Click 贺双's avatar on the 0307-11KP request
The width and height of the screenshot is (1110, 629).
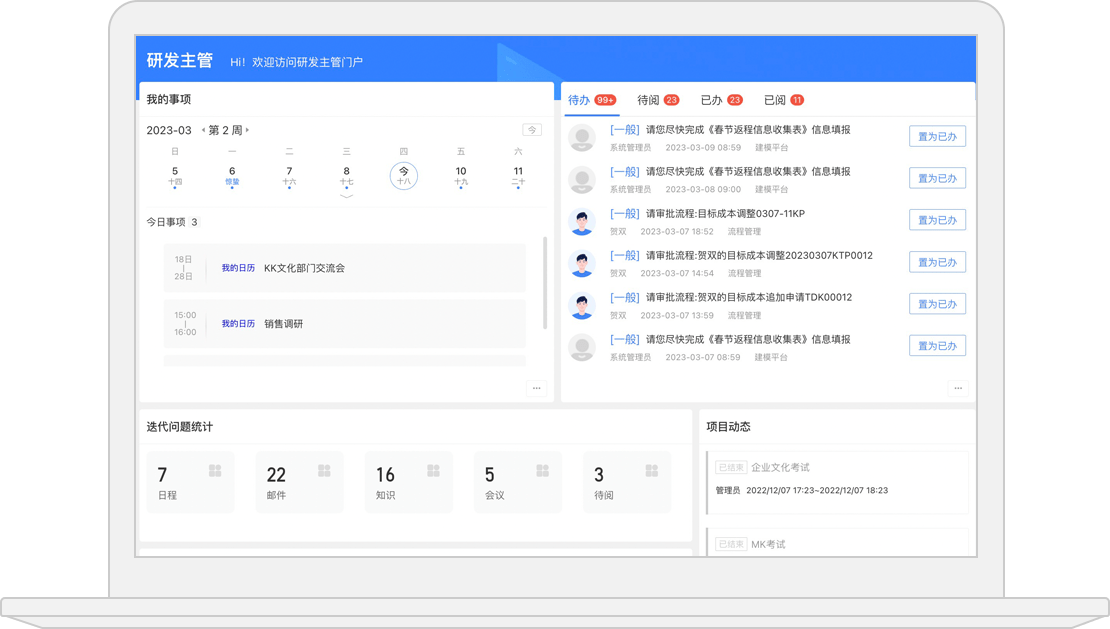pos(582,221)
